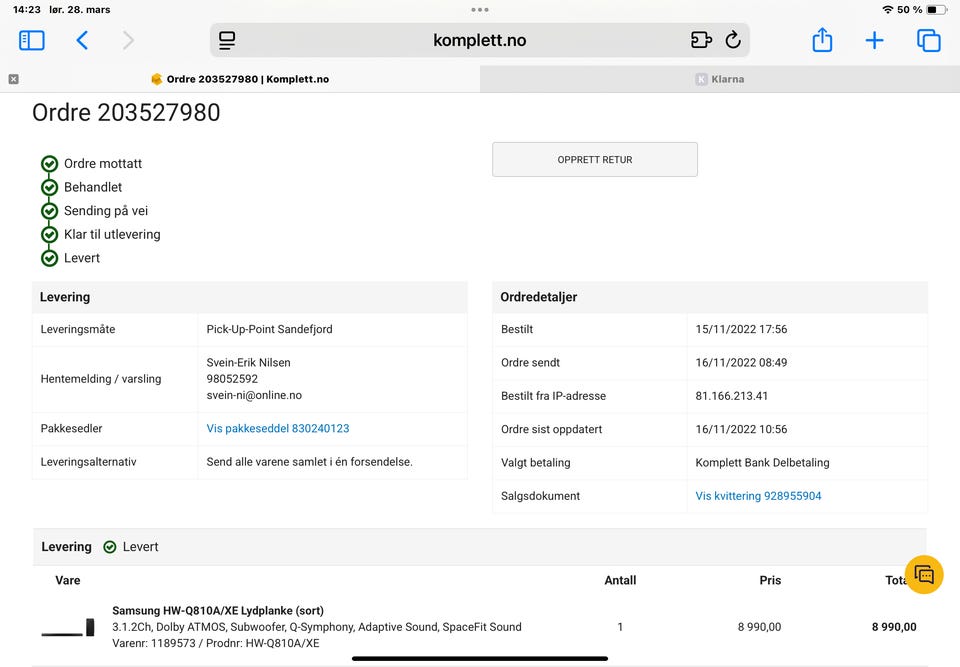Click Samsung HW-Q810A/XE Lydplanke (sort) title
The image size is (960, 667).
pyautogui.click(x=218, y=611)
